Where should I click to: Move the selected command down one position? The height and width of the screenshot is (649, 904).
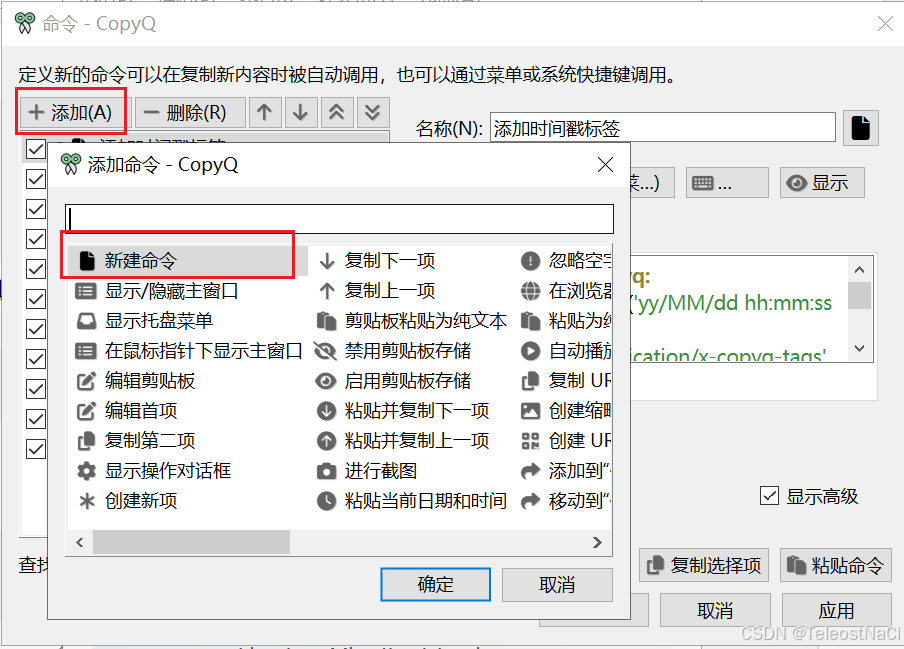pyautogui.click(x=300, y=112)
